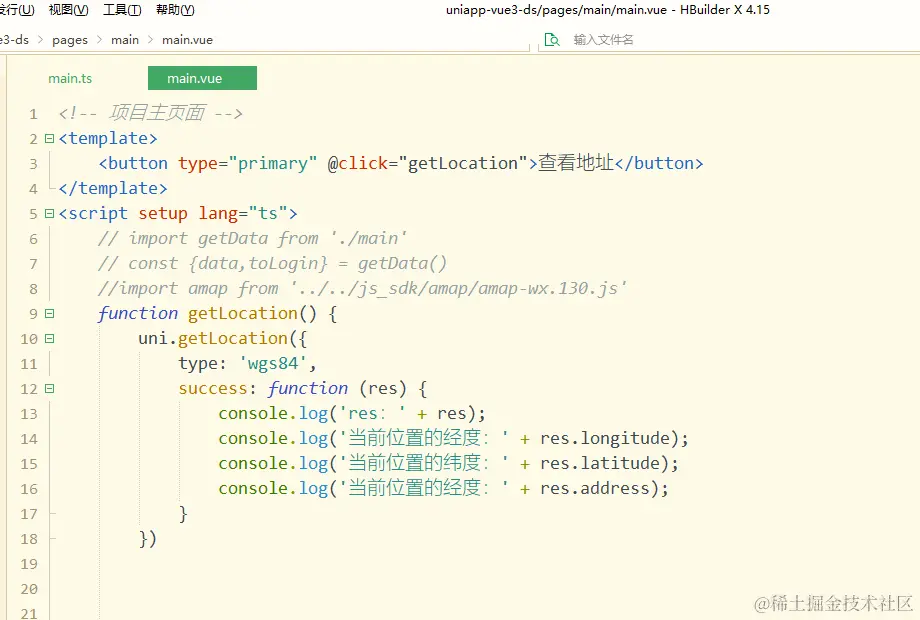Click the 当前位置的纬度 string on line 15
Viewport: 920px width, 620px height.
(424, 463)
